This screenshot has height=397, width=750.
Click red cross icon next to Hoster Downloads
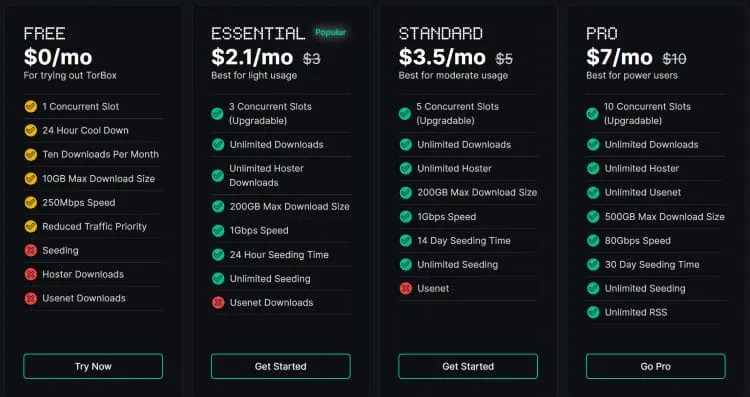tap(31, 274)
